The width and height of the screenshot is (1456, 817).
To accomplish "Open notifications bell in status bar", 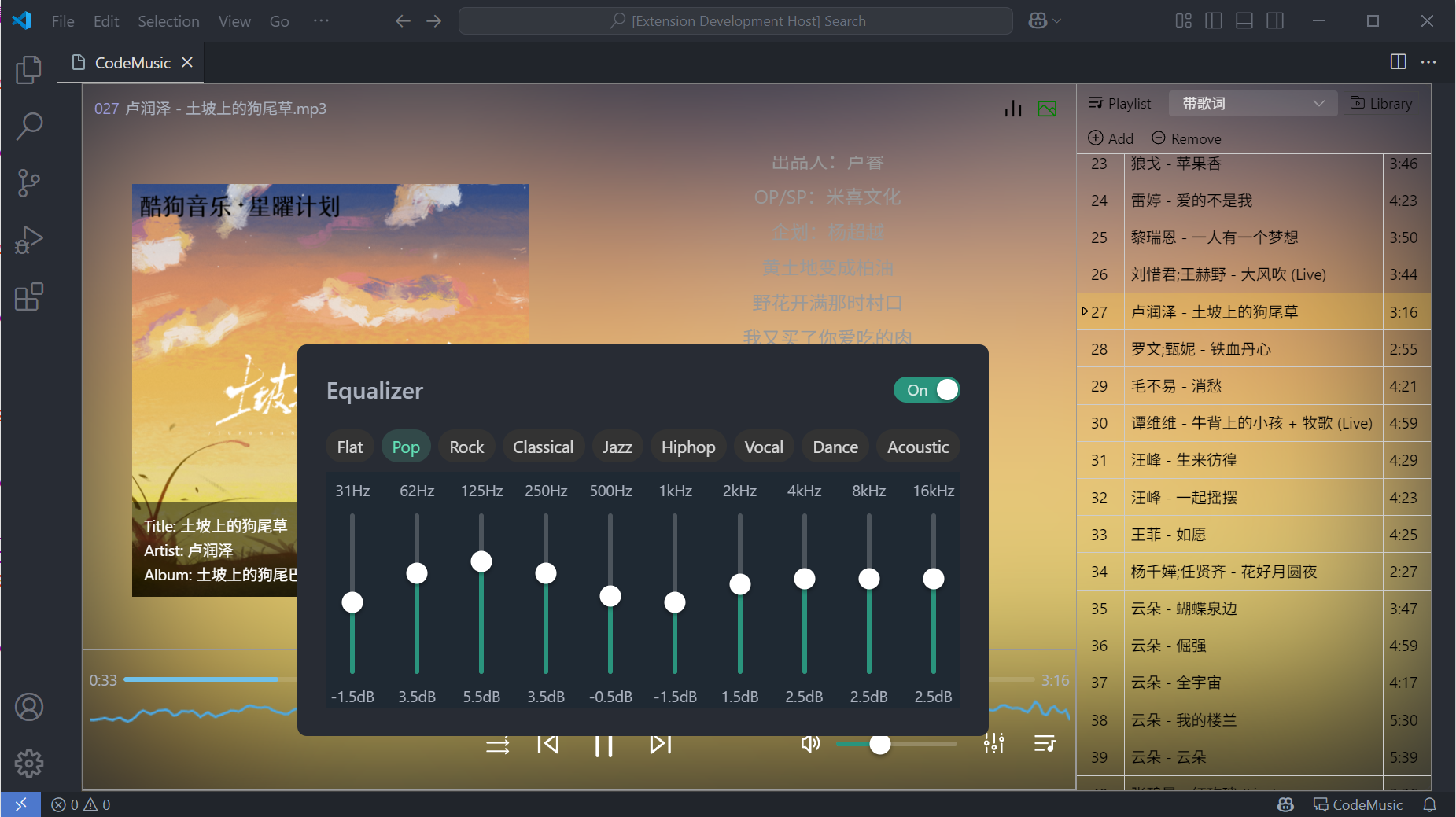I will click(1429, 804).
